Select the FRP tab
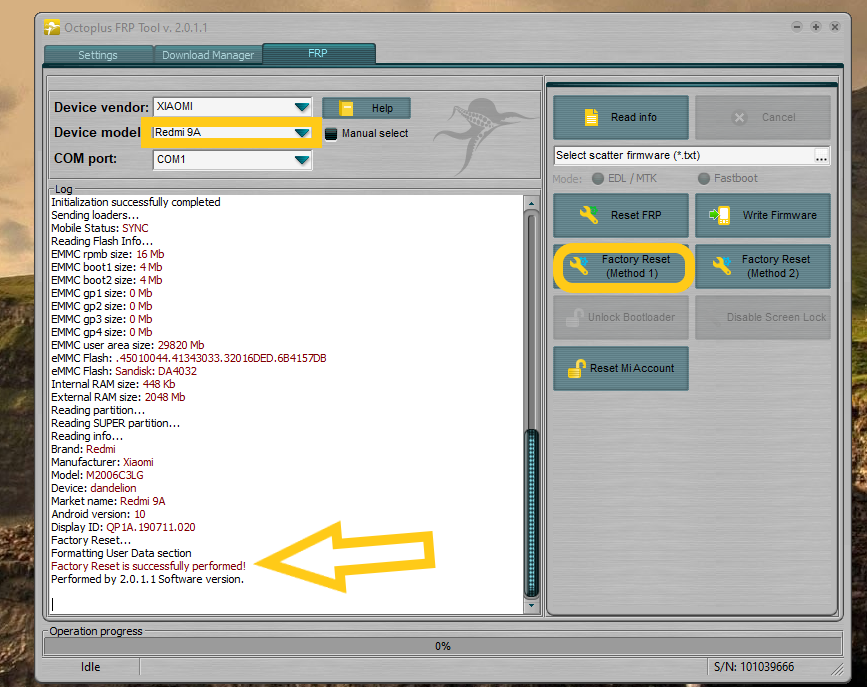Screen dimensions: 867x687 pos(318,53)
